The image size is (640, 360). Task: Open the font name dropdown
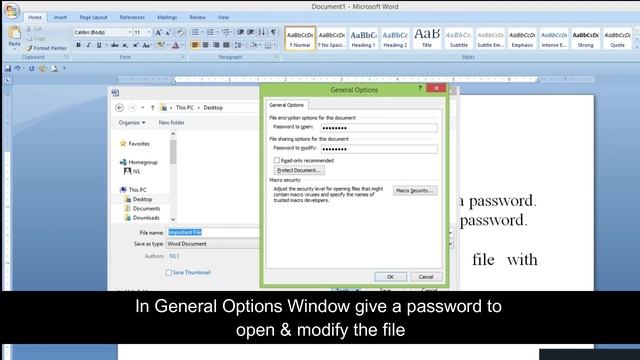click(x=130, y=32)
